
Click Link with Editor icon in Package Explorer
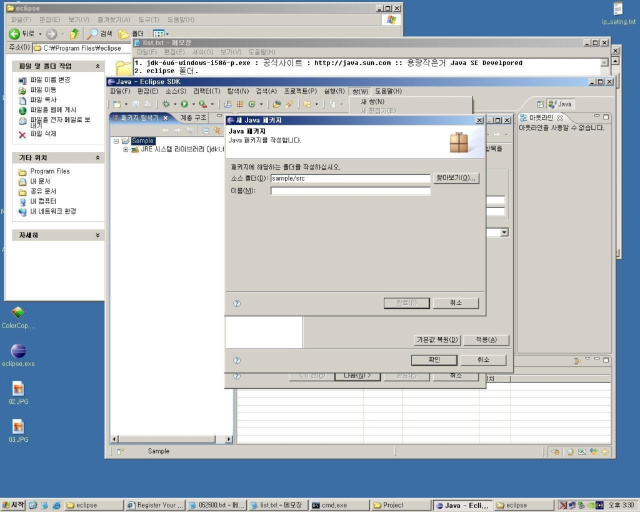[x=217, y=131]
